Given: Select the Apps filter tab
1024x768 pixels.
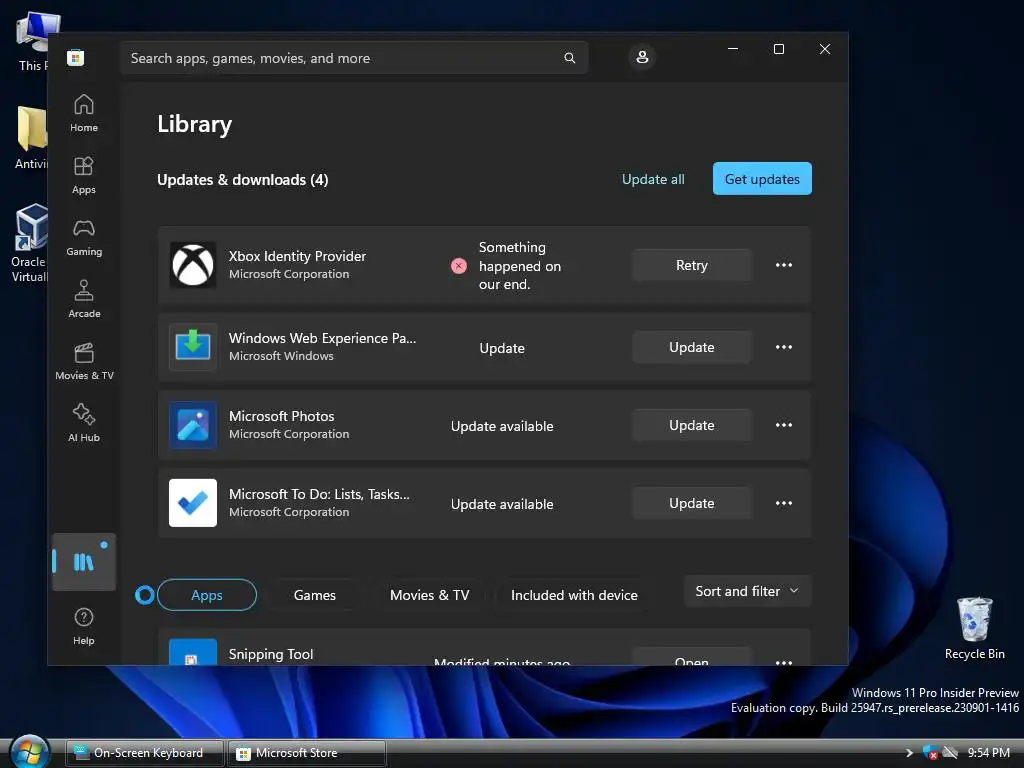Looking at the screenshot, I should pyautogui.click(x=207, y=595).
